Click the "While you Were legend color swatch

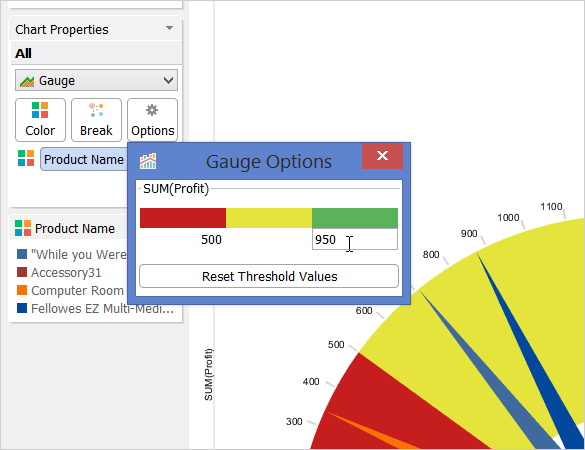click(22, 254)
